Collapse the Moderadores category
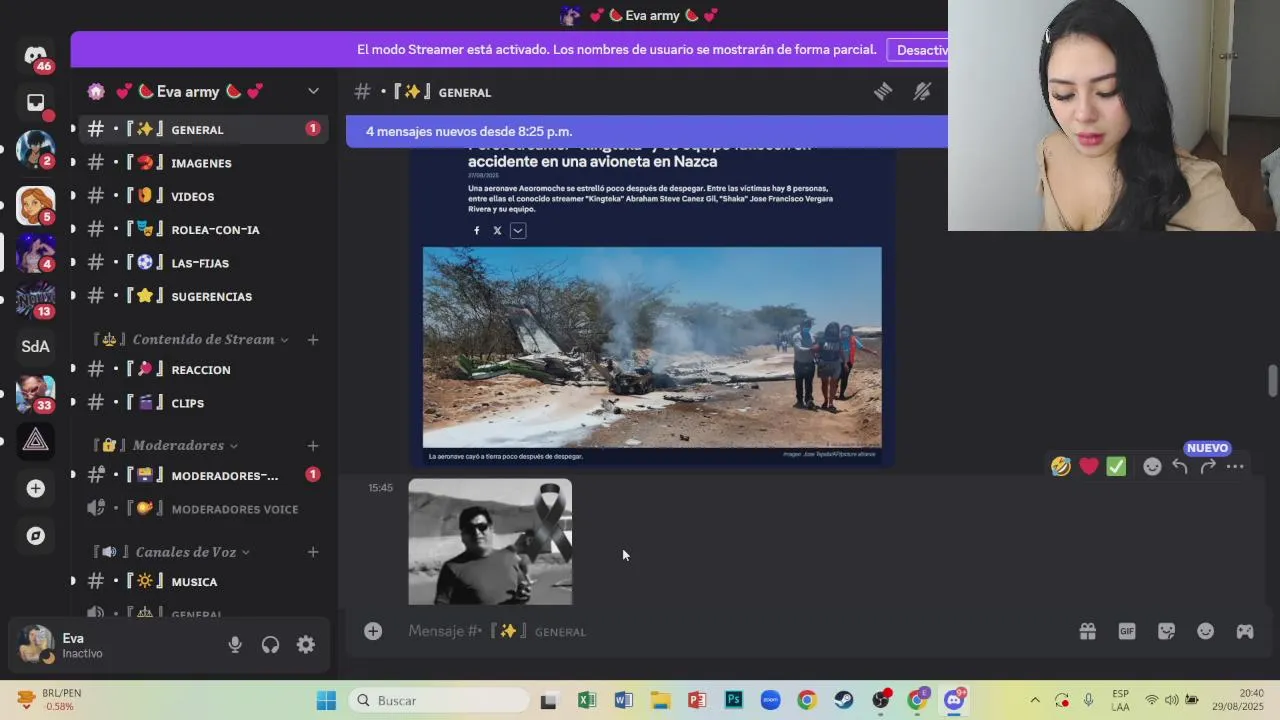 point(234,446)
